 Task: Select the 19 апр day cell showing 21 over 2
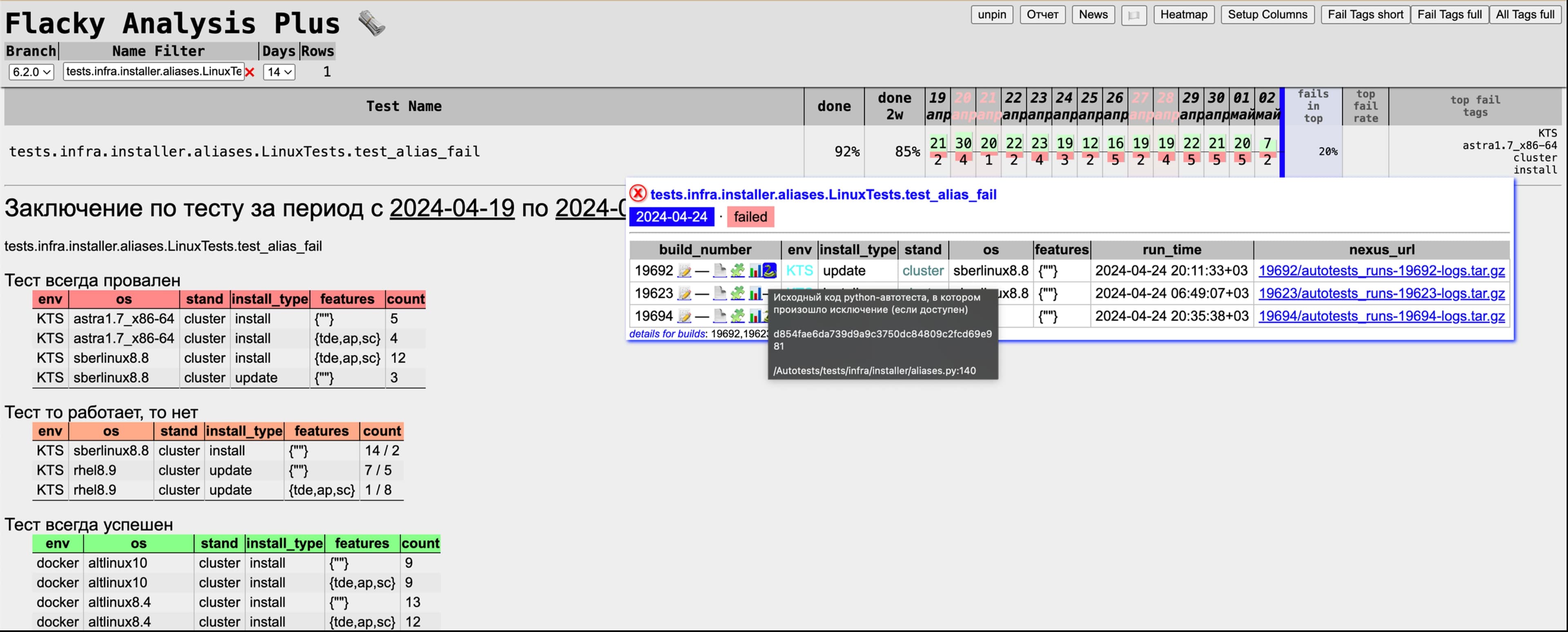coord(938,151)
